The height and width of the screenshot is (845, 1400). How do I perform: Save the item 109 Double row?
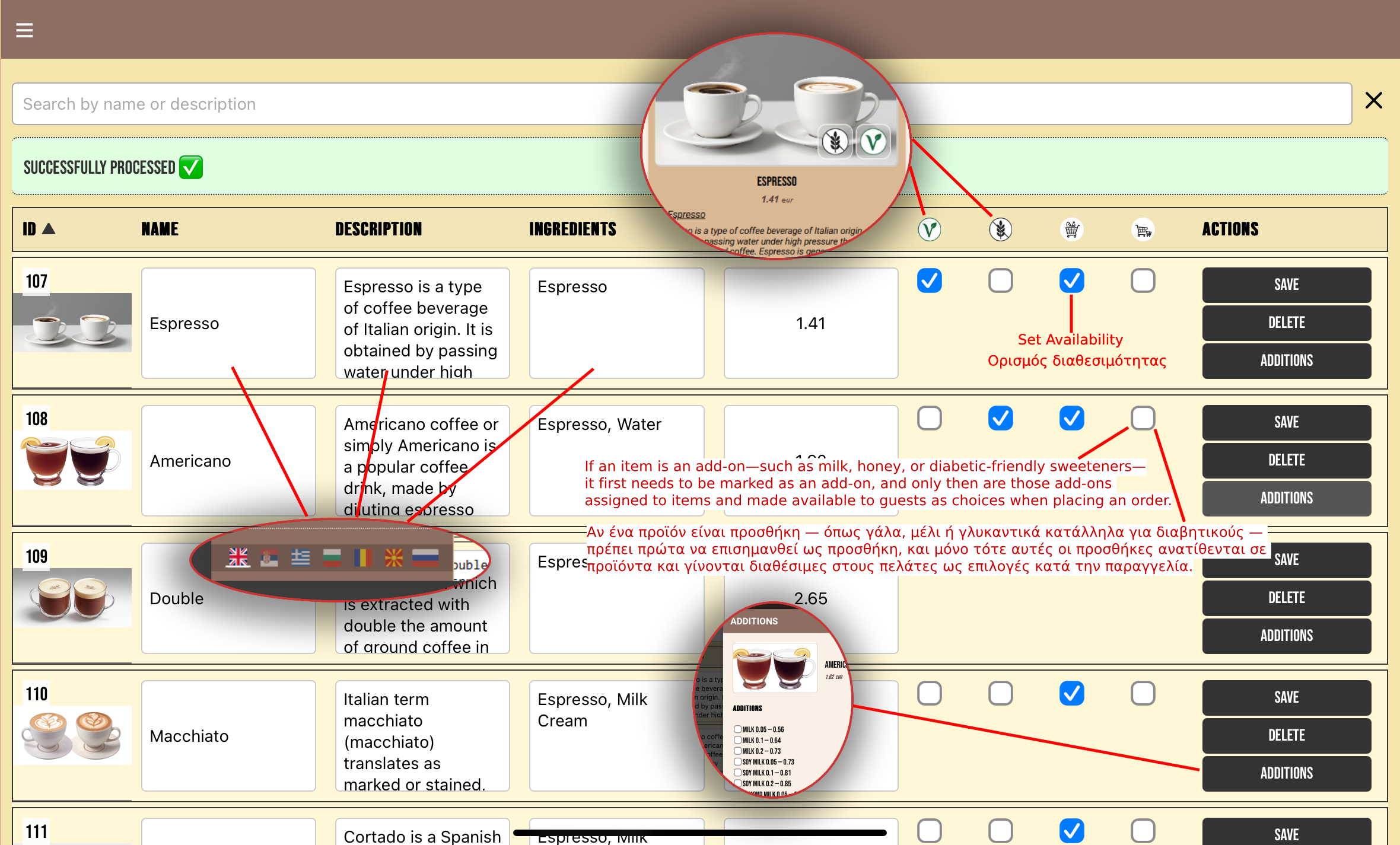(x=1286, y=560)
